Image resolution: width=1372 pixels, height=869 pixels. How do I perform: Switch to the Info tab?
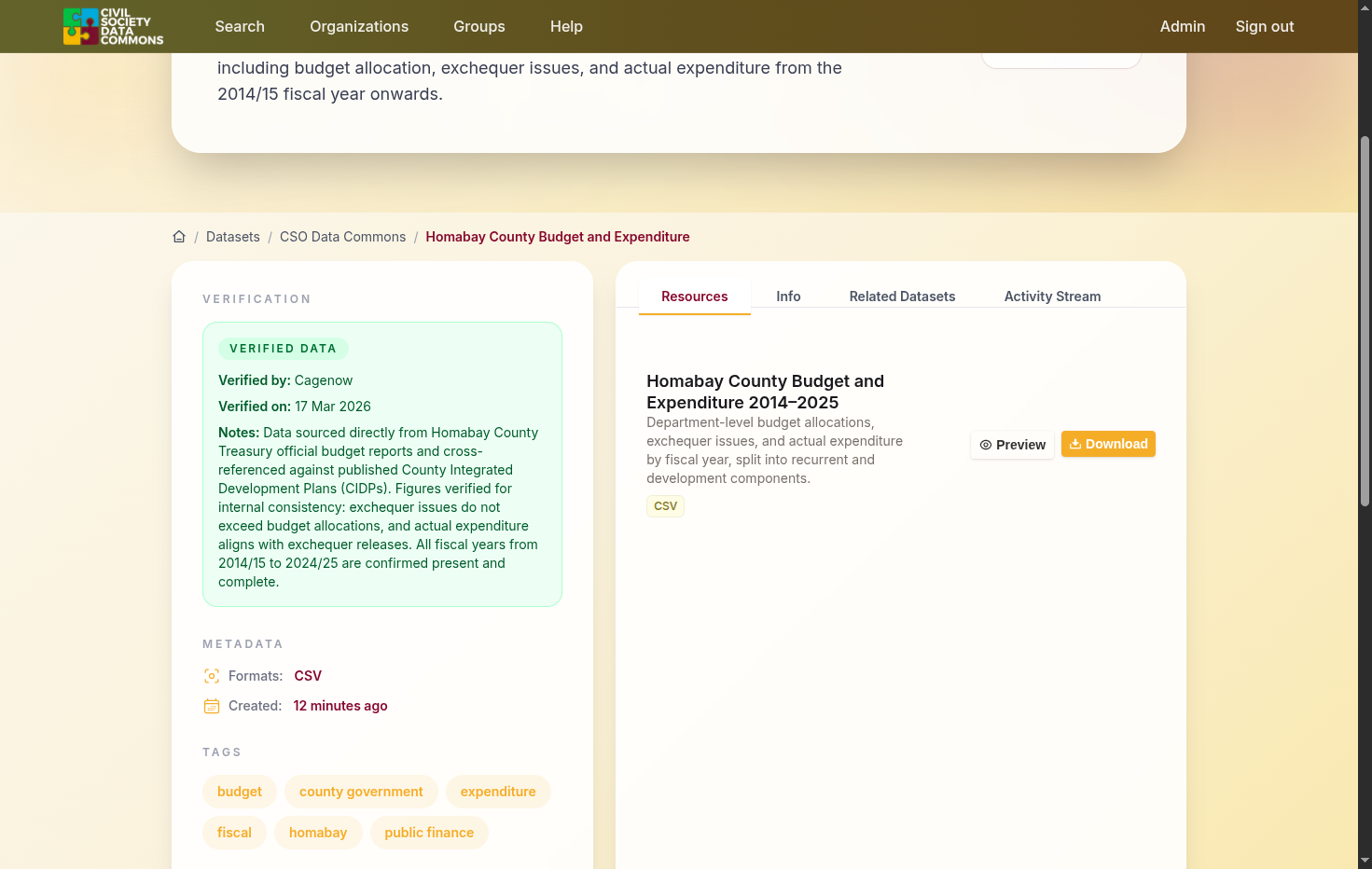click(788, 297)
